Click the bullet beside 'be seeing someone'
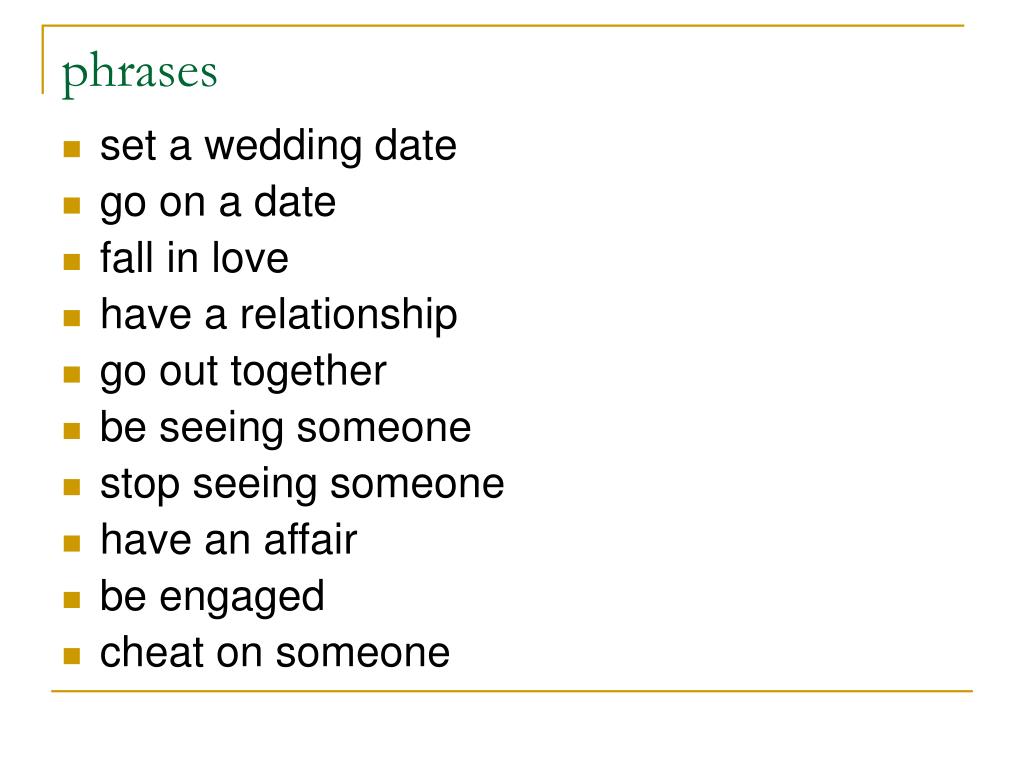Screen dimensions: 1024x768 [x=72, y=430]
